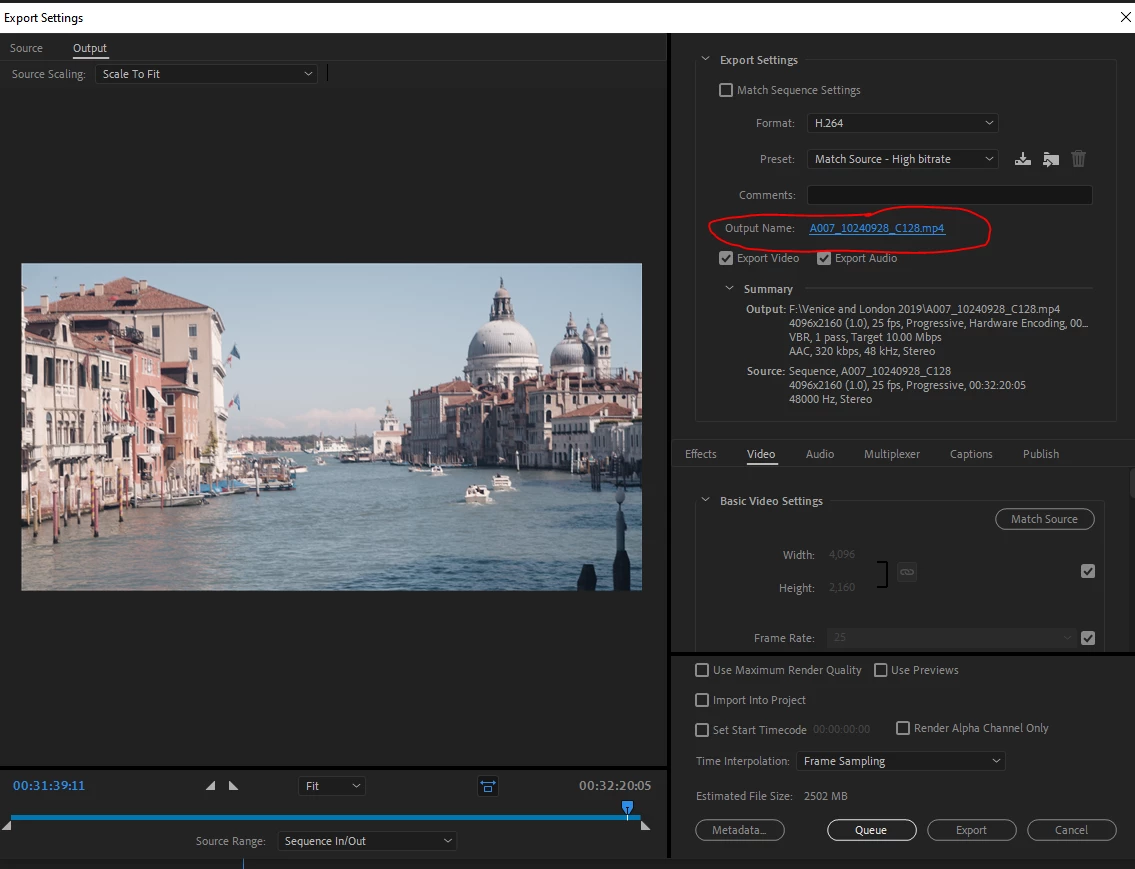Click the Match Source button

click(1045, 519)
